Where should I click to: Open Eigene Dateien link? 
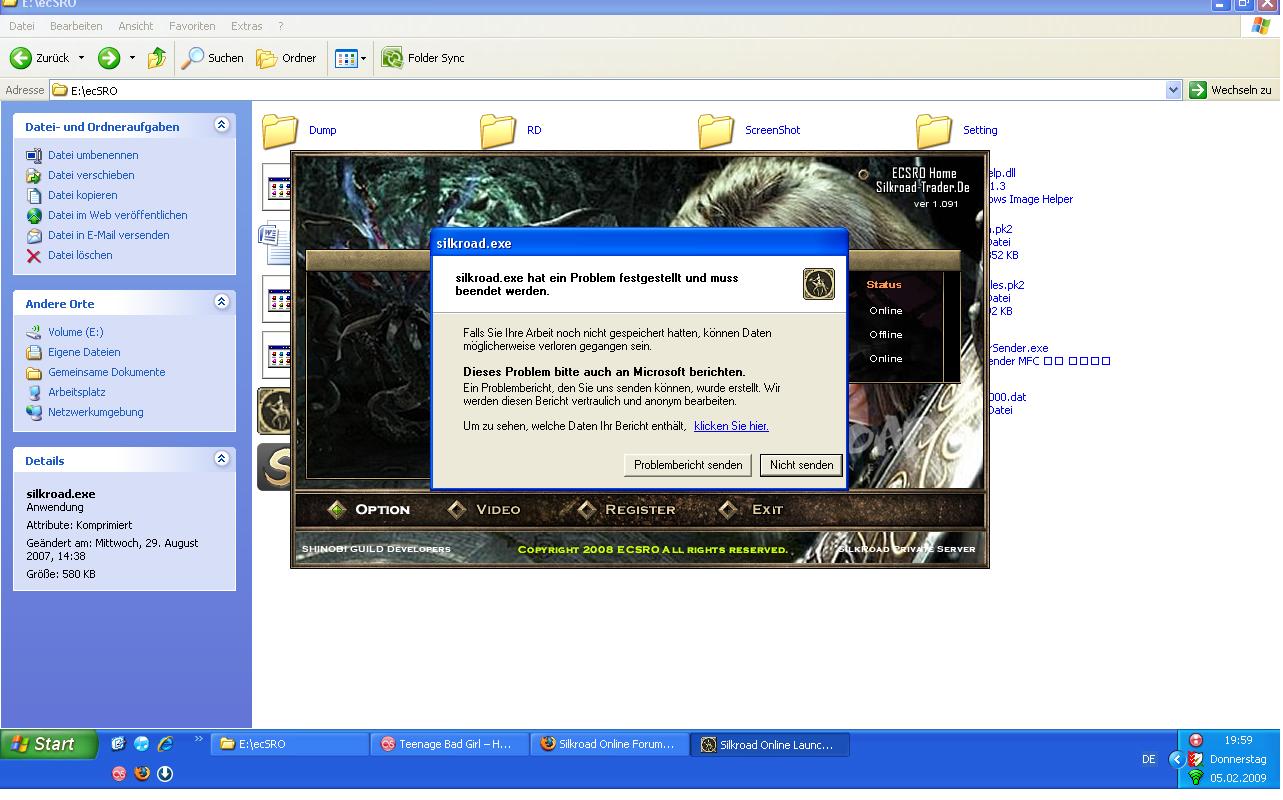[84, 352]
